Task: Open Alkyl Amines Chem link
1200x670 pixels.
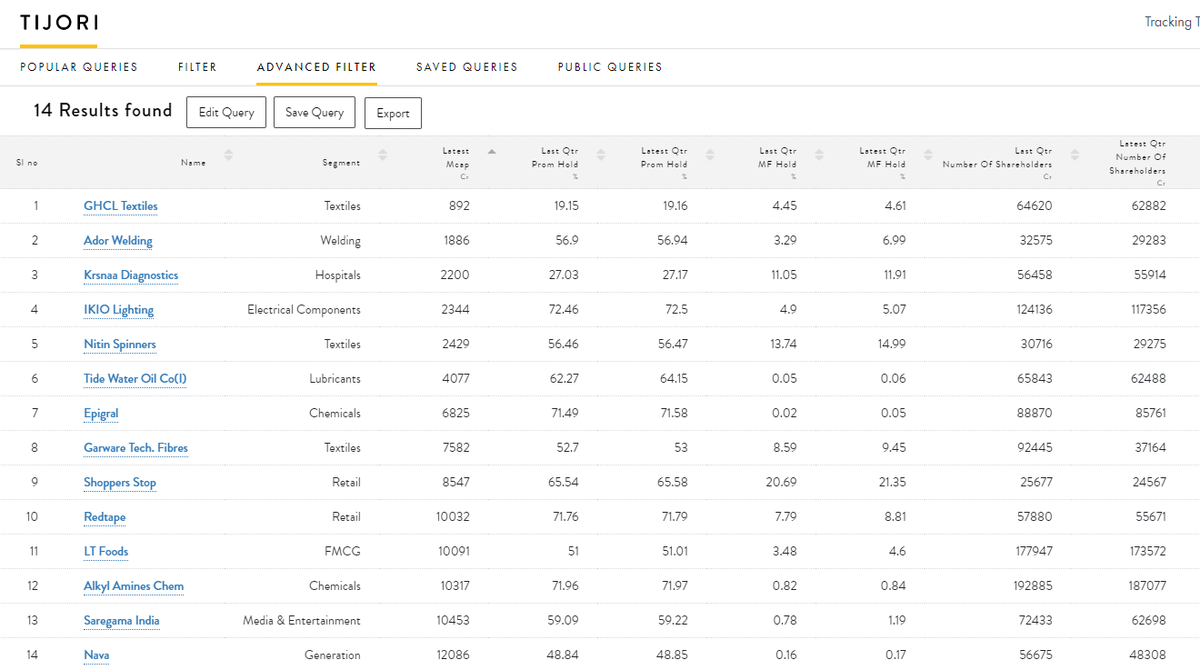Action: point(133,586)
